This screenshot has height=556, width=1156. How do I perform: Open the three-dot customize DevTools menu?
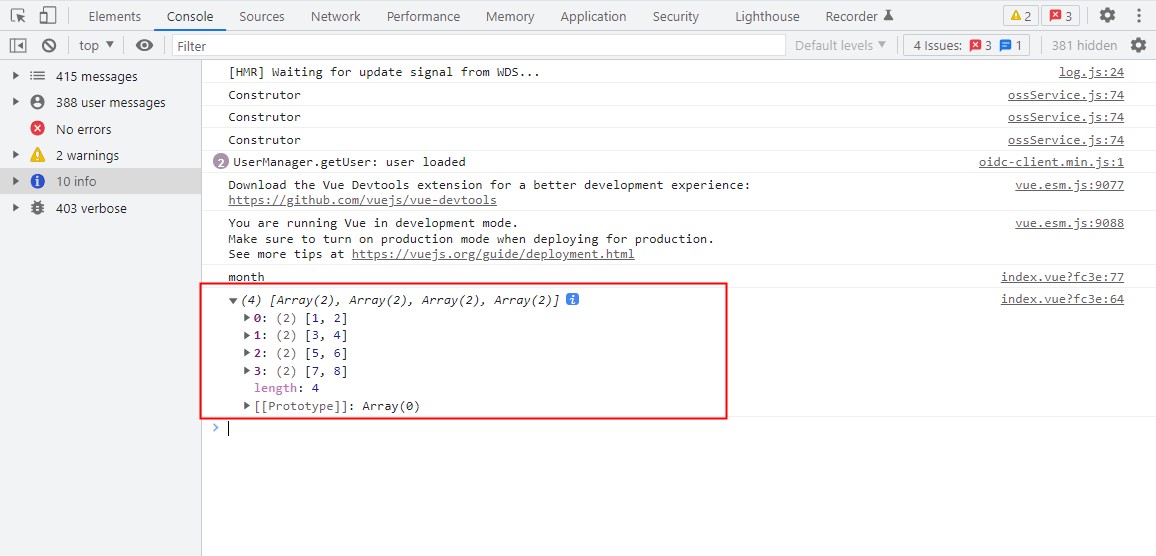click(1139, 15)
